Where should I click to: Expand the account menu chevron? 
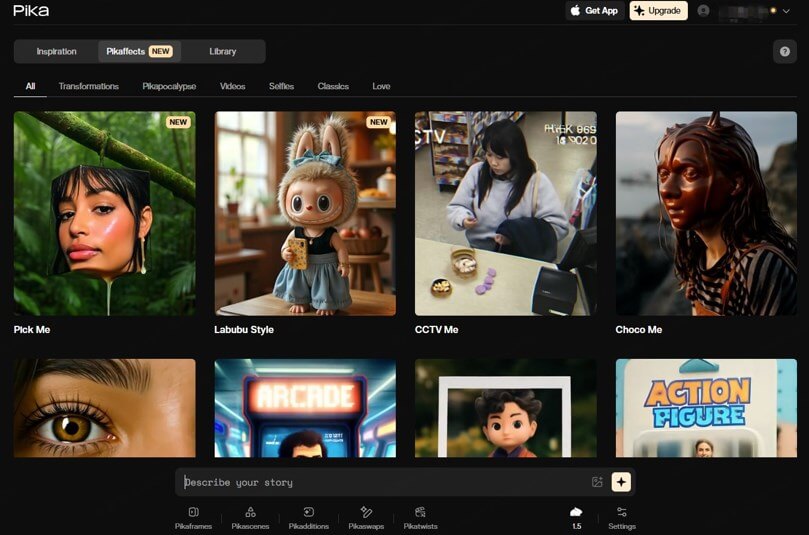click(x=786, y=11)
